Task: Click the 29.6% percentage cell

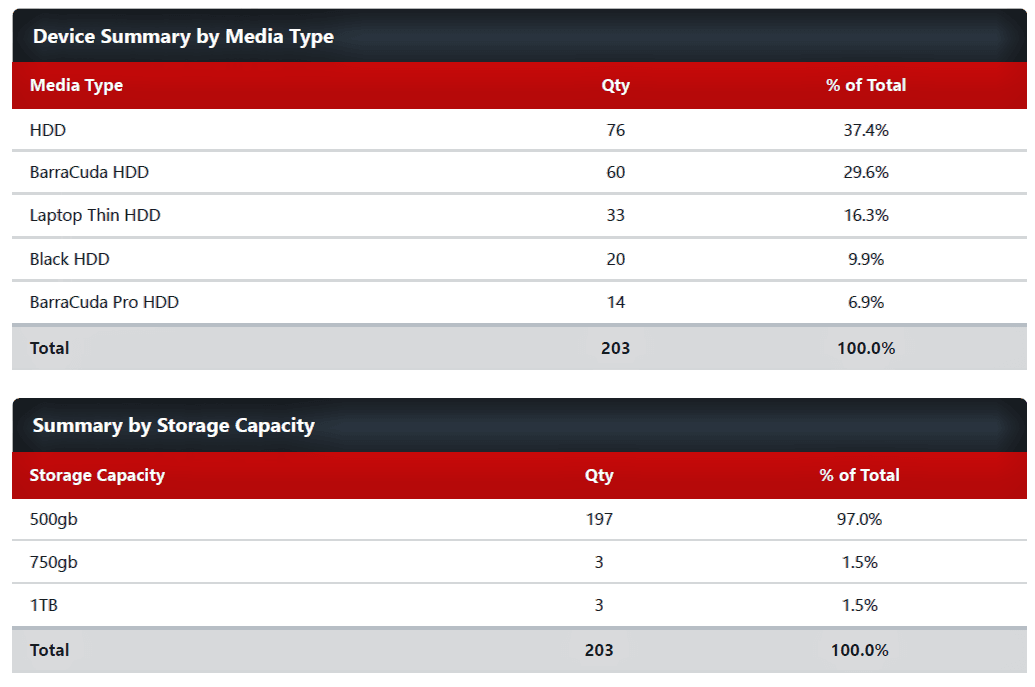Action: tap(865, 172)
